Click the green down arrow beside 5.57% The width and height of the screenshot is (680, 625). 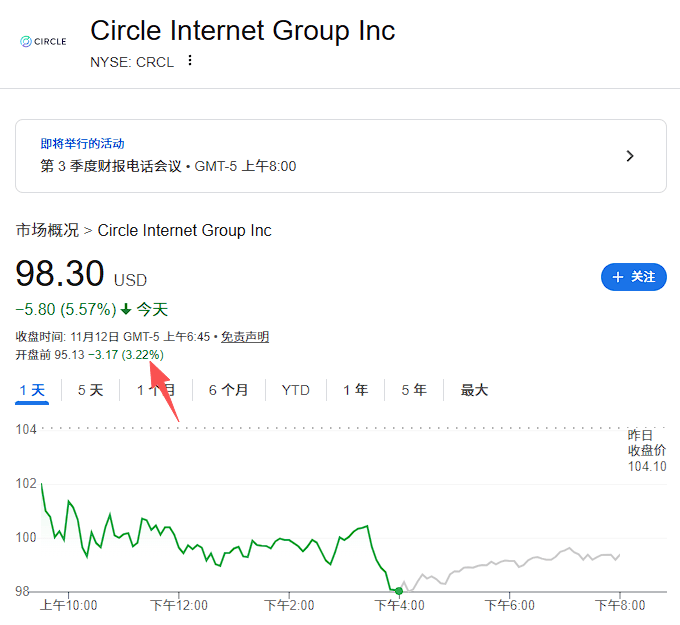click(126, 309)
